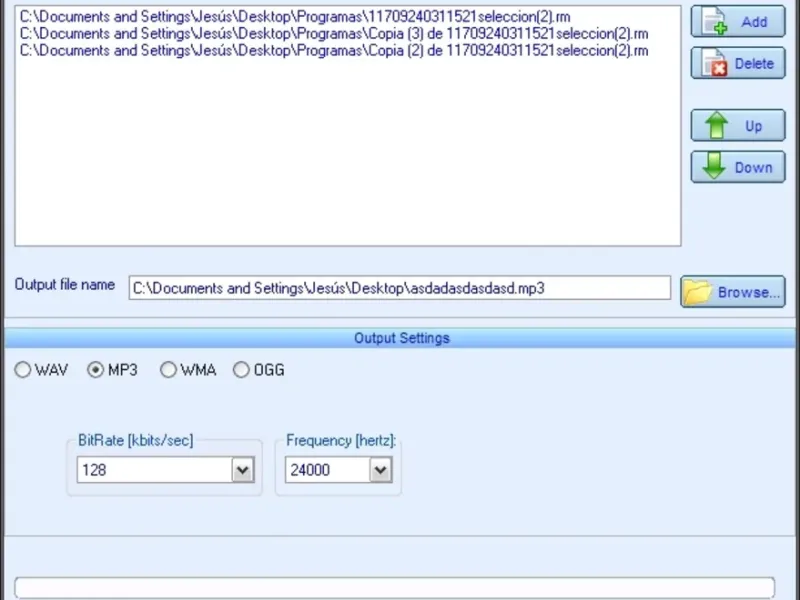Move selected file Down
The image size is (800, 600).
click(738, 167)
